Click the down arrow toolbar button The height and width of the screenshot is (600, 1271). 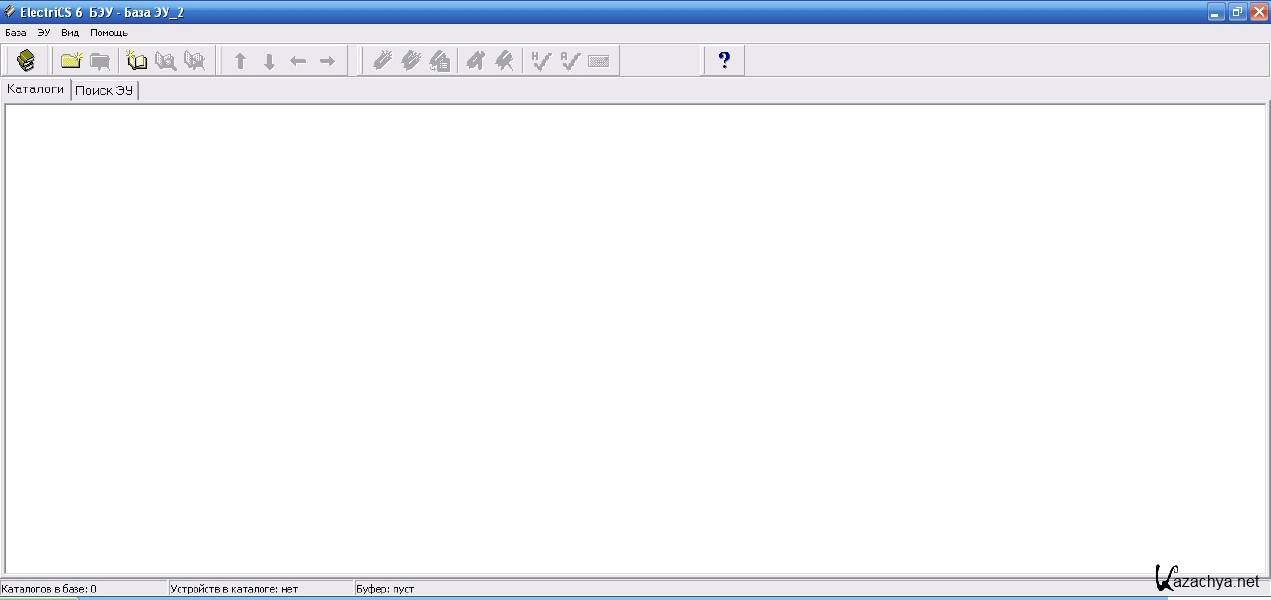coord(269,61)
